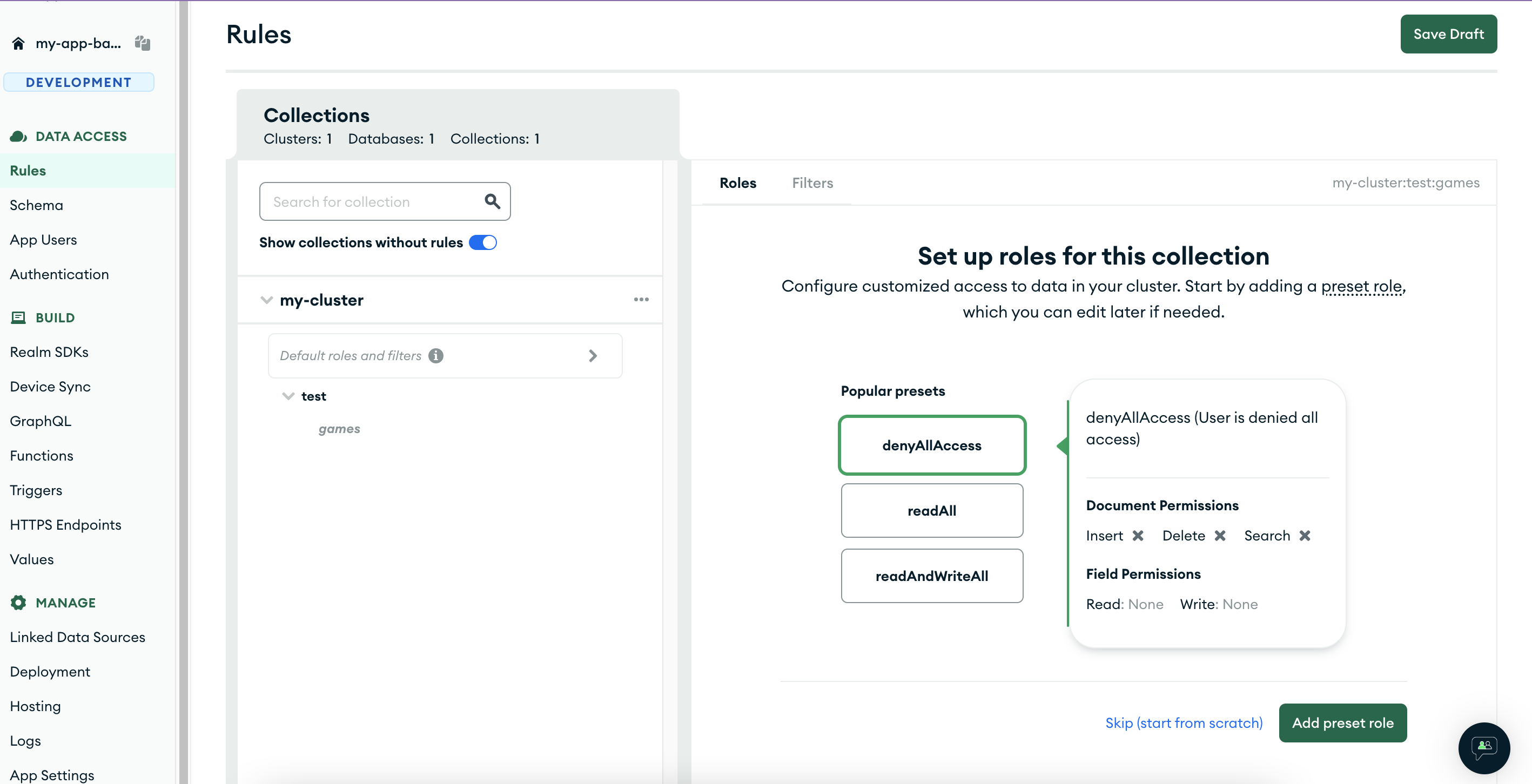Click the Data Access cloud icon
The image size is (1532, 784).
coord(18,137)
